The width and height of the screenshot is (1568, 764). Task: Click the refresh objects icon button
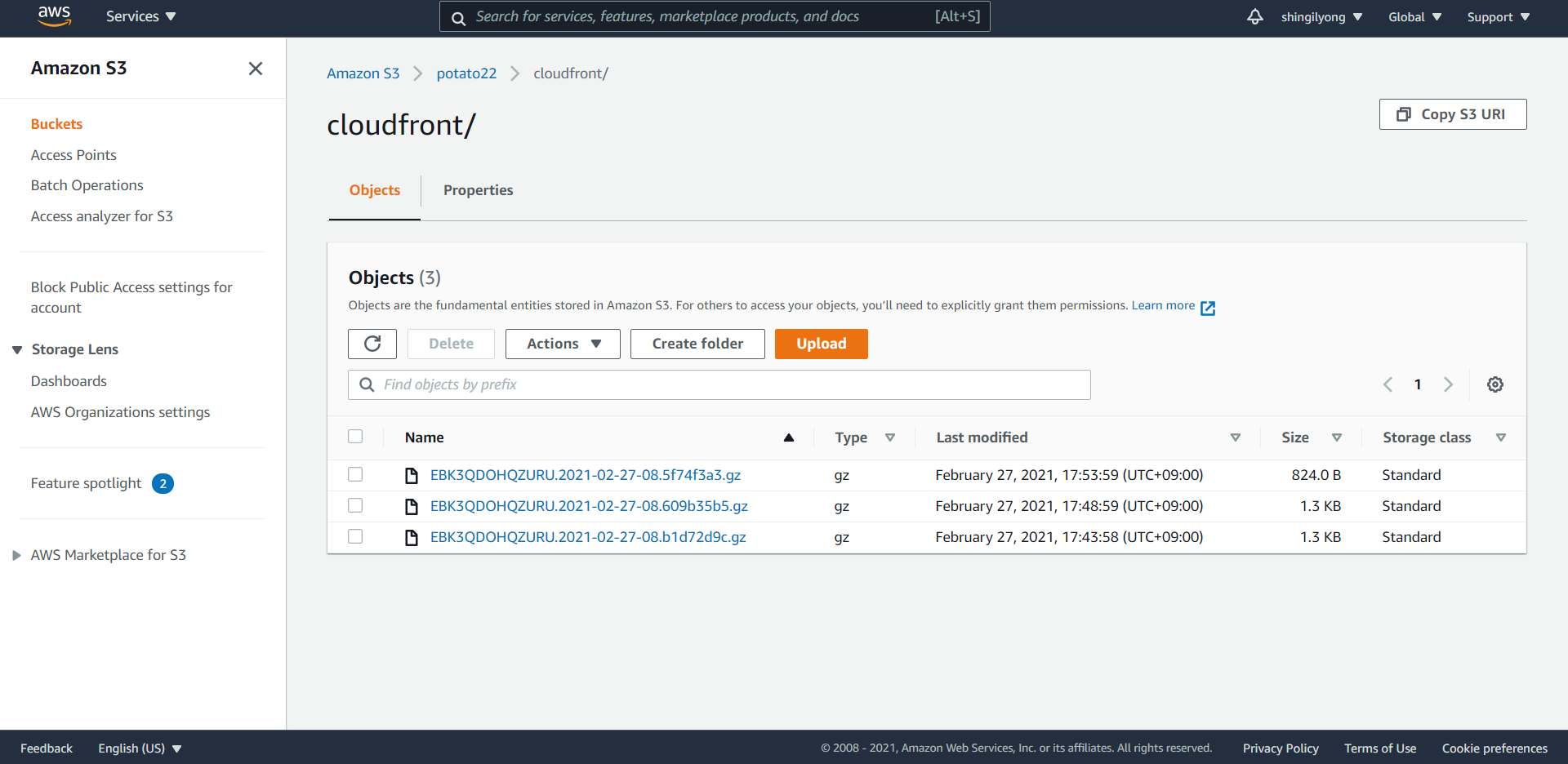[372, 344]
